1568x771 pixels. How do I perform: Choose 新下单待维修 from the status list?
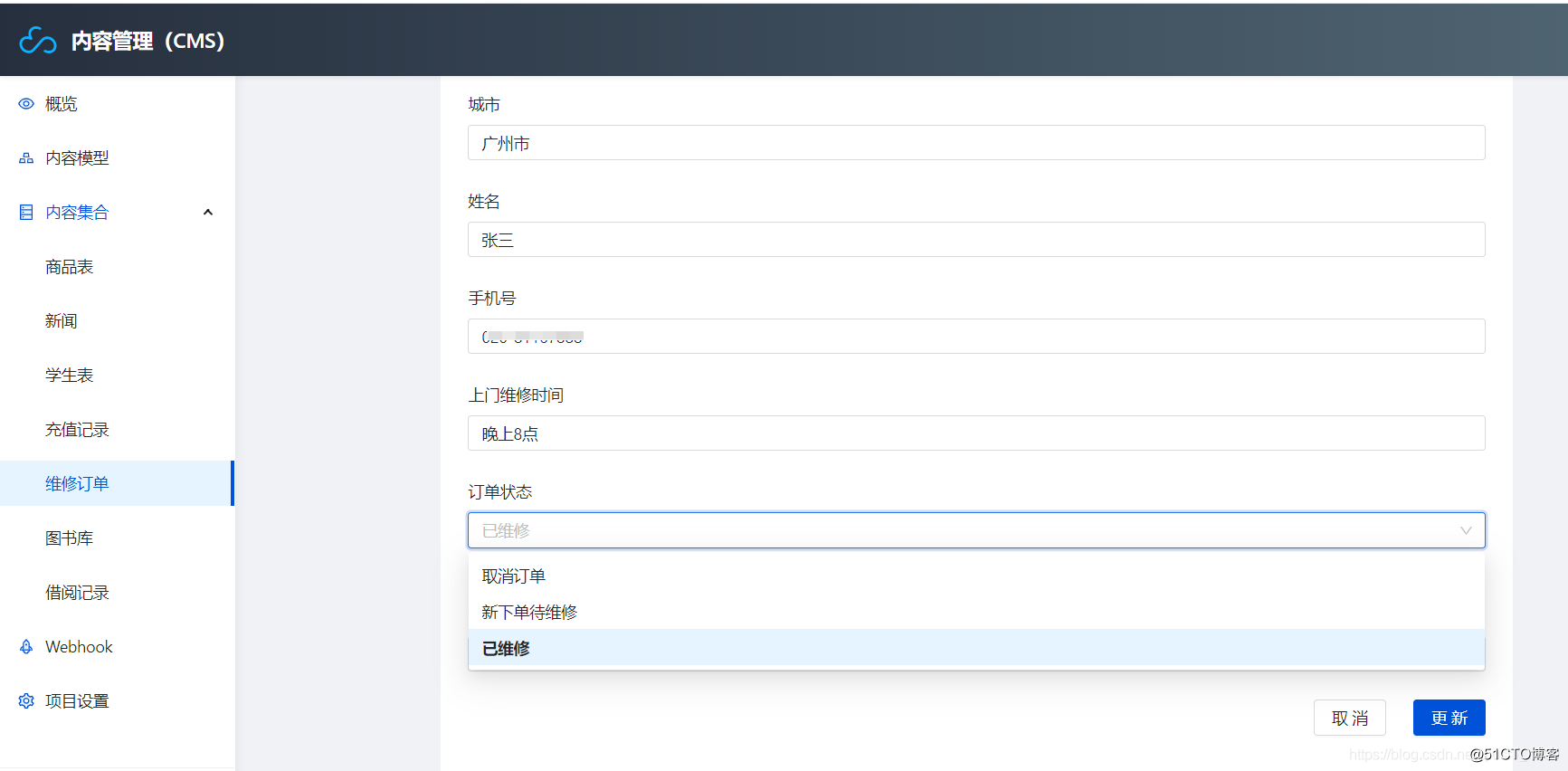point(976,613)
